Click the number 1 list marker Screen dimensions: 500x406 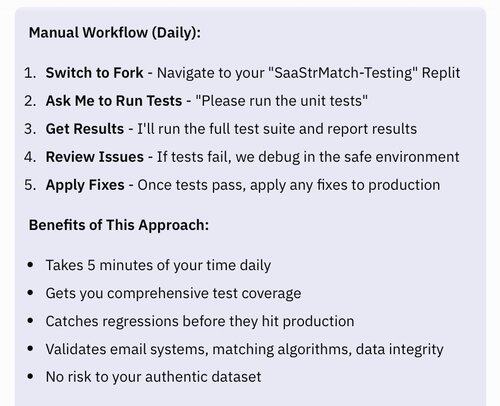(30, 73)
